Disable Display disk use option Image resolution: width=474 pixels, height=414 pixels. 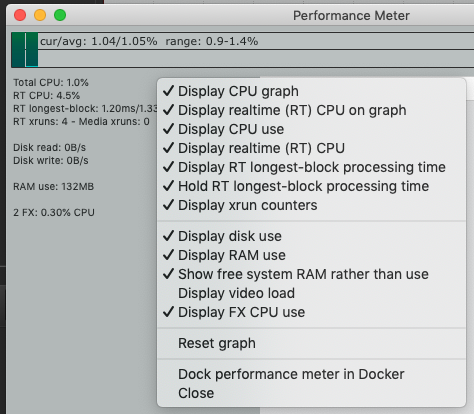point(311,236)
